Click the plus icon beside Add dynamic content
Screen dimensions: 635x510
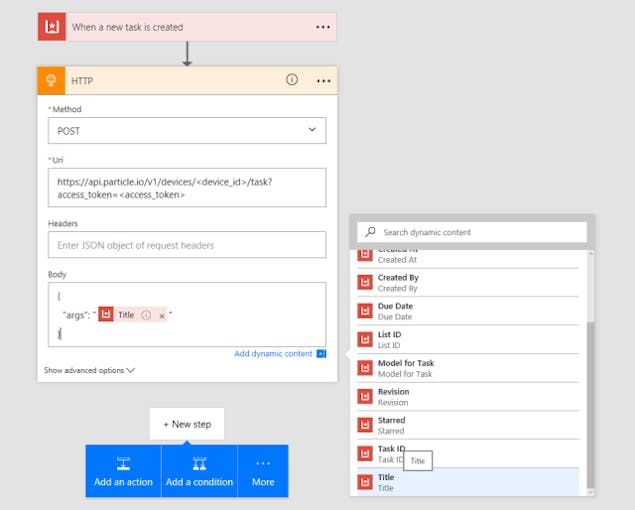tap(321, 354)
